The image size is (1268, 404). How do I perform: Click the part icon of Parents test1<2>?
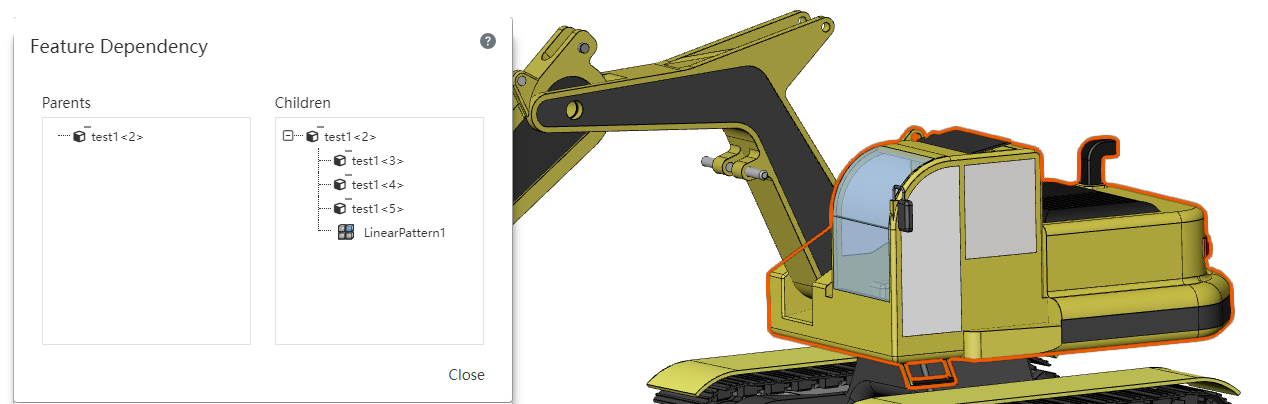79,136
